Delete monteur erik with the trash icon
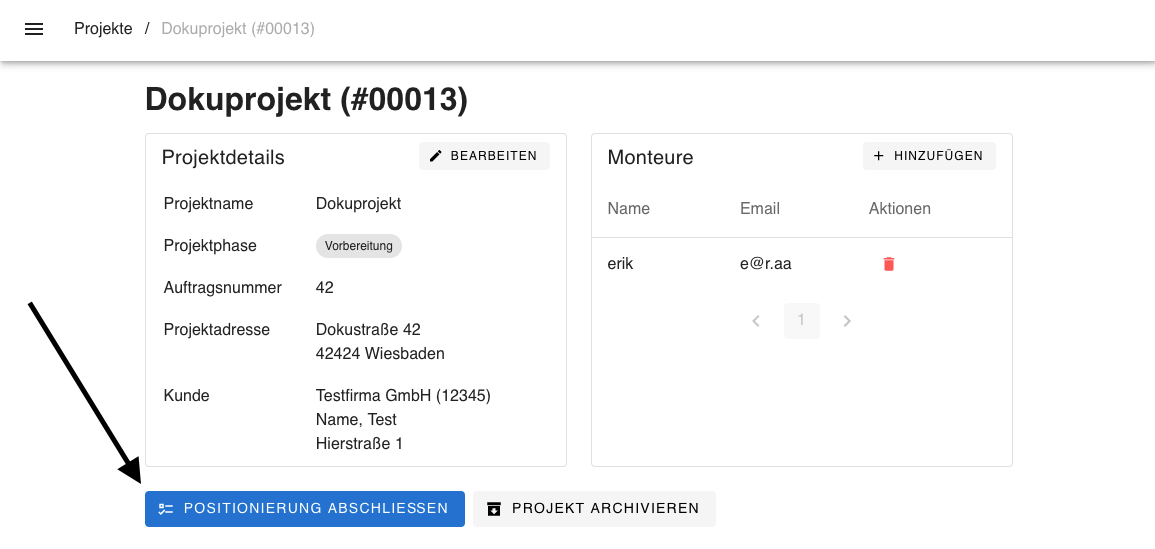Viewport: 1155px width, 549px height. (x=889, y=264)
